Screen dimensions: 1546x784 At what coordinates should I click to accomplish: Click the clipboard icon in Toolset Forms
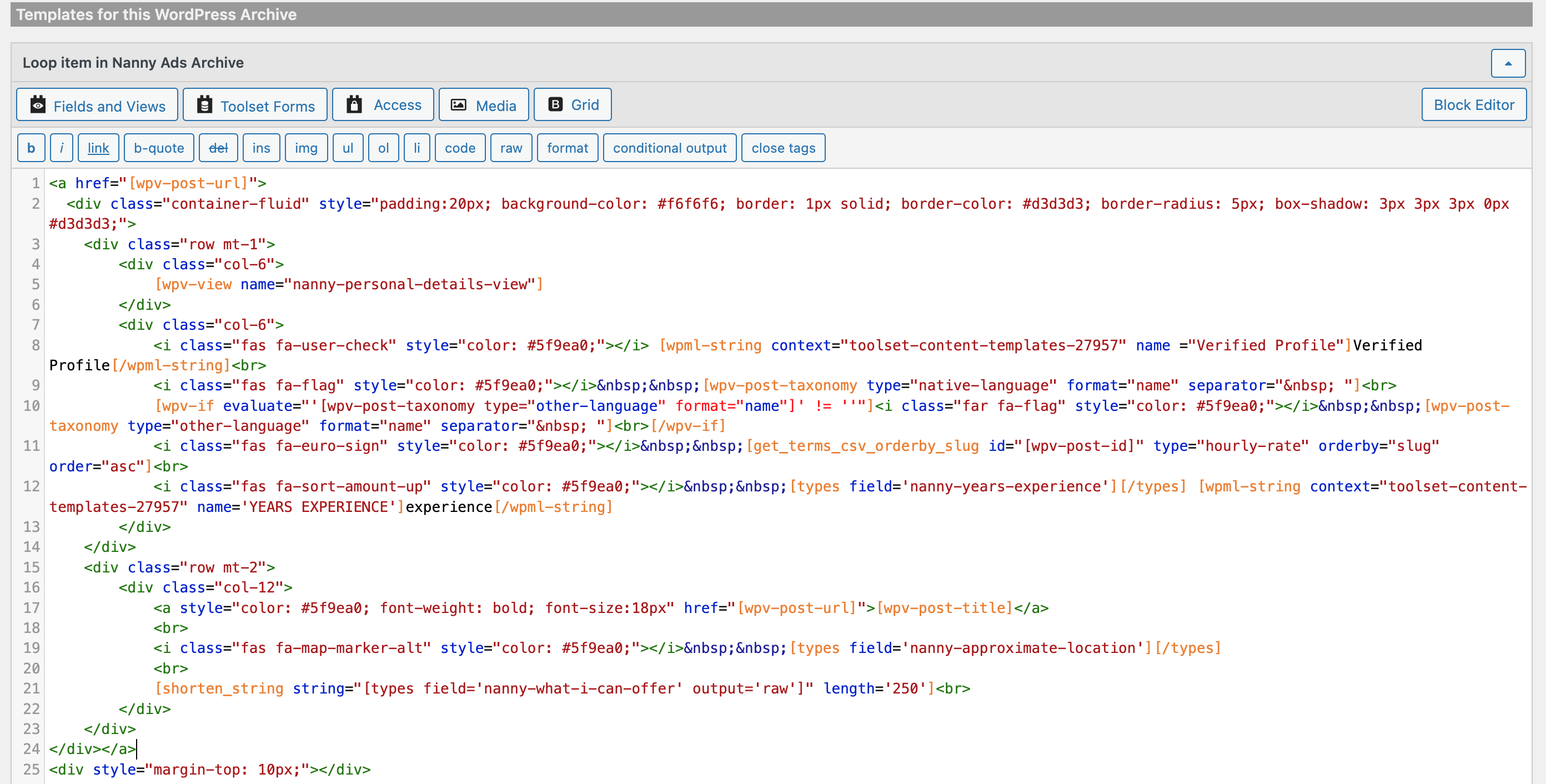(205, 104)
